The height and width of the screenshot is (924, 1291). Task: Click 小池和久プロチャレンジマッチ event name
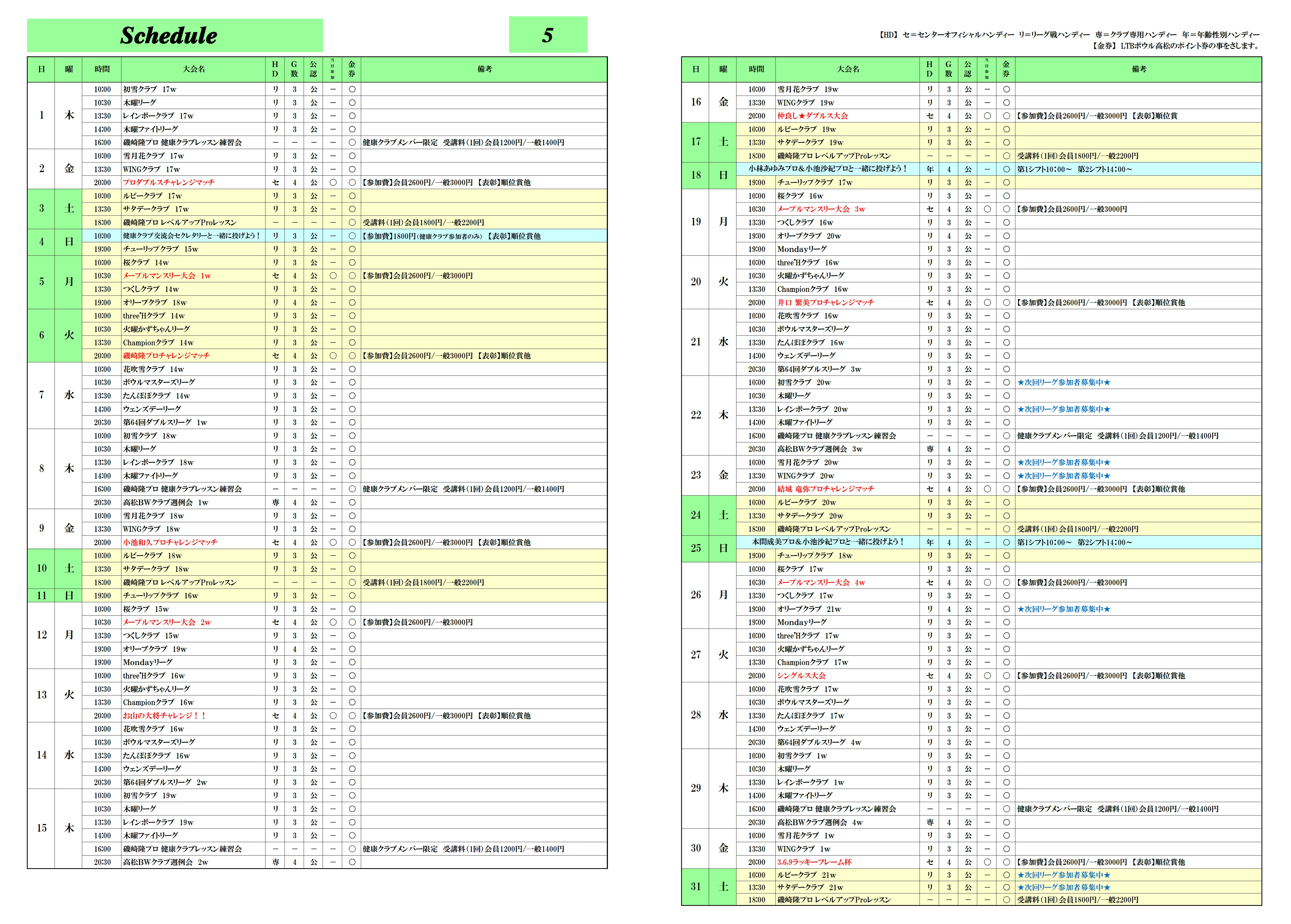click(x=170, y=542)
